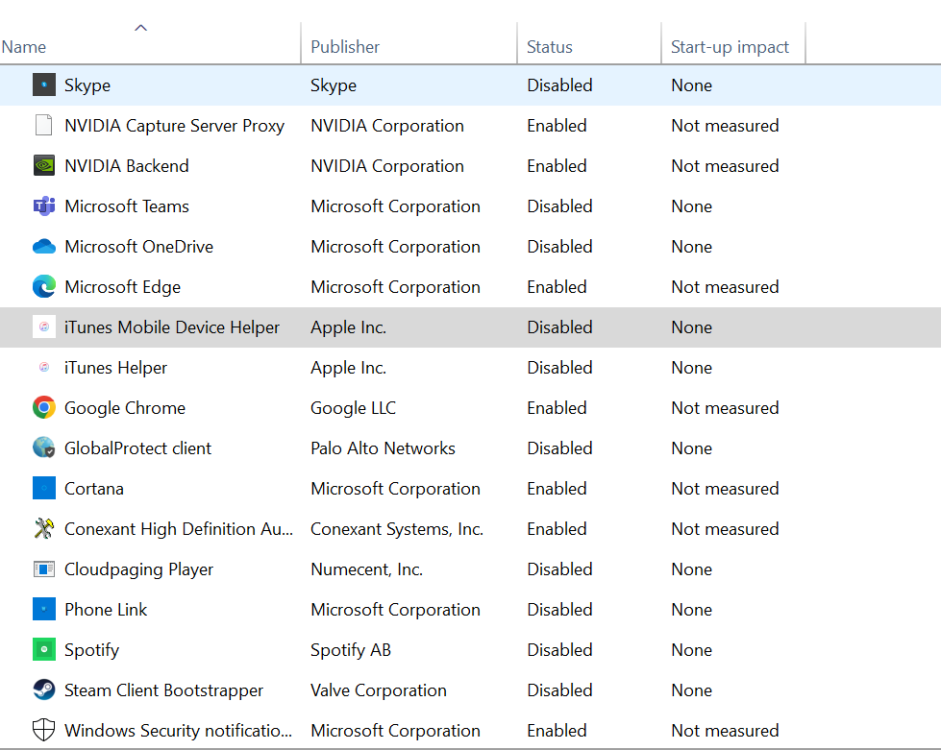Click the Cortana icon

tap(44, 488)
